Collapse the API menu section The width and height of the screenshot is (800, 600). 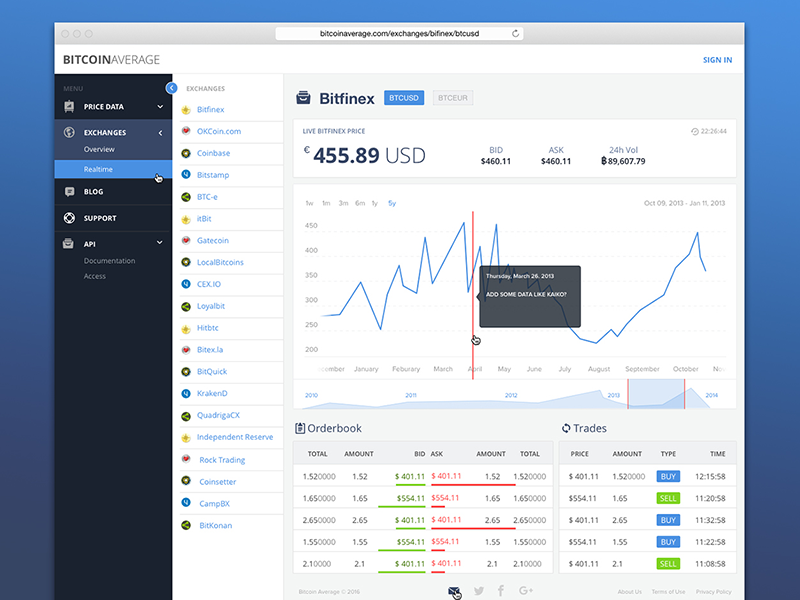pos(159,241)
